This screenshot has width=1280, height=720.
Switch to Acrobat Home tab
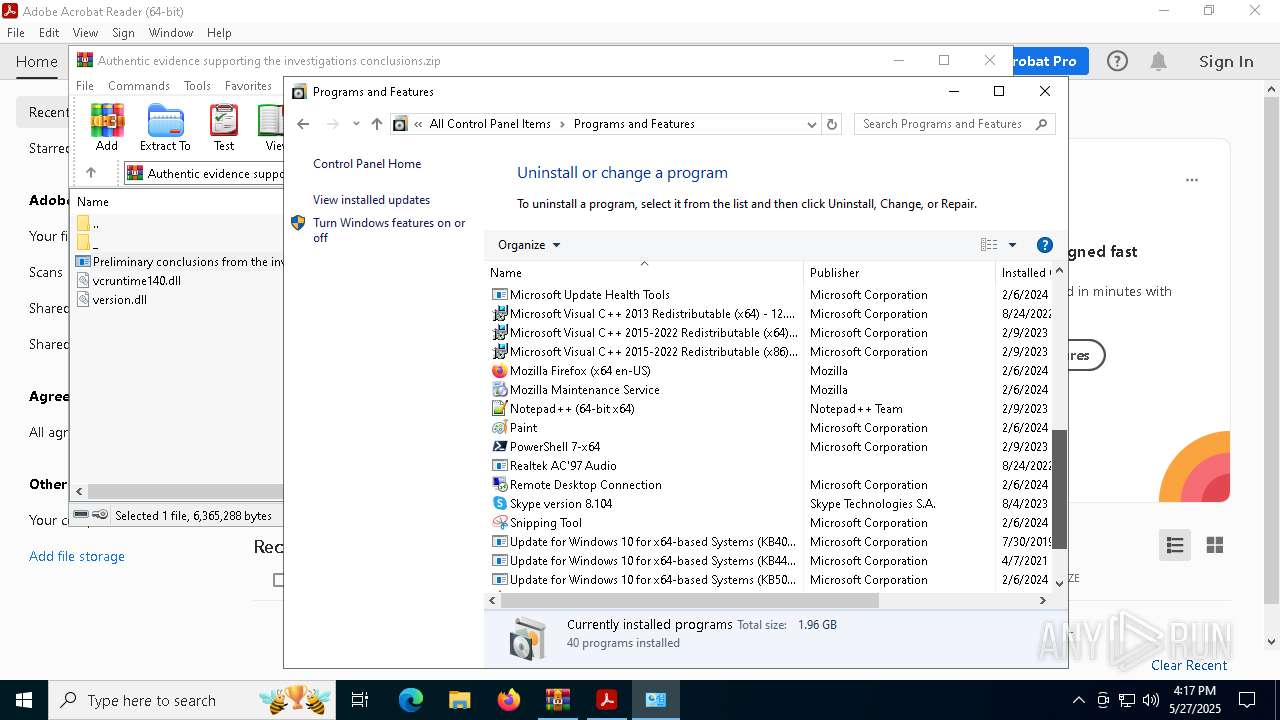(37, 61)
